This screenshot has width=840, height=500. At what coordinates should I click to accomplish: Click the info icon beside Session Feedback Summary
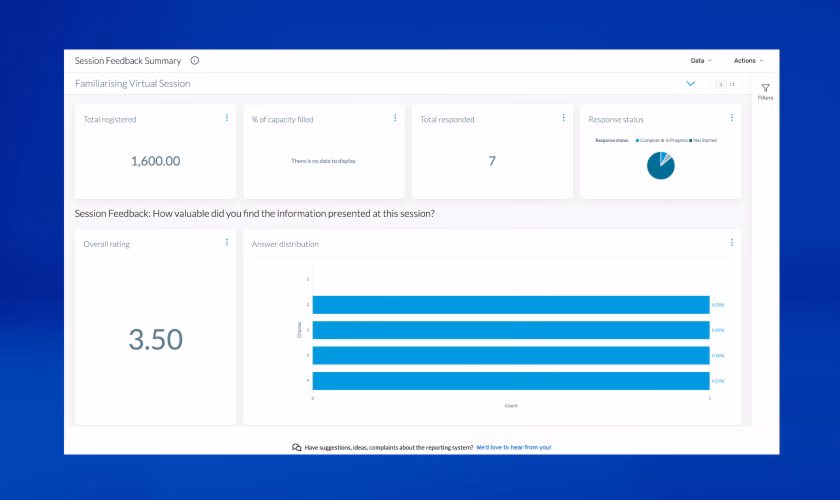click(194, 61)
